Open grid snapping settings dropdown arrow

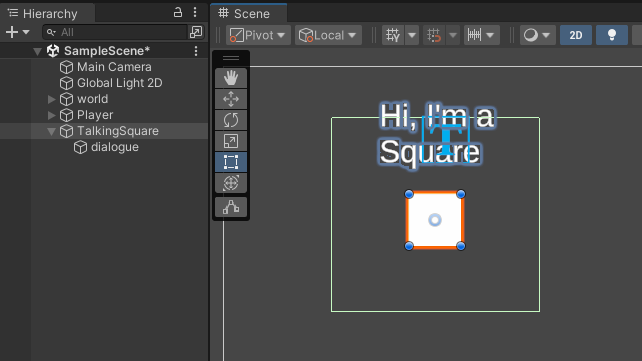[x=453, y=35]
